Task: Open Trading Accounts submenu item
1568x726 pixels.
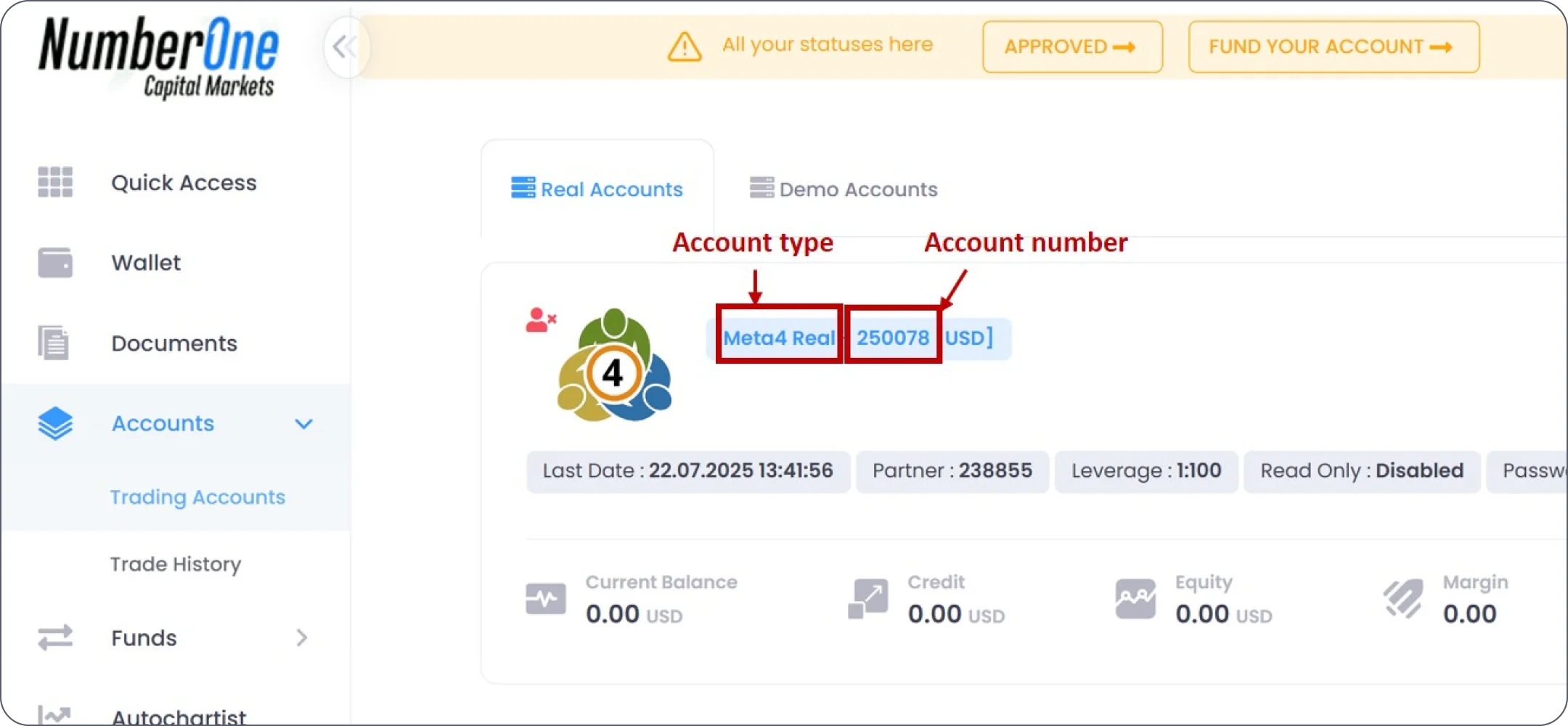Action: point(197,497)
